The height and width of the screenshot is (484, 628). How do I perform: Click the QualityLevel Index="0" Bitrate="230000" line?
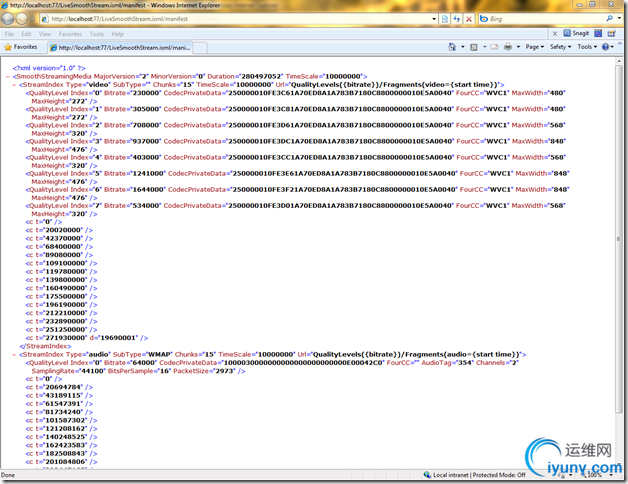coord(295,97)
